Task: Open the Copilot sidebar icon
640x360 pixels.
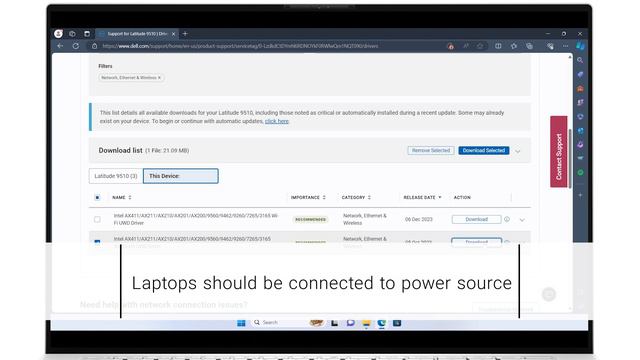Action: 580,46
